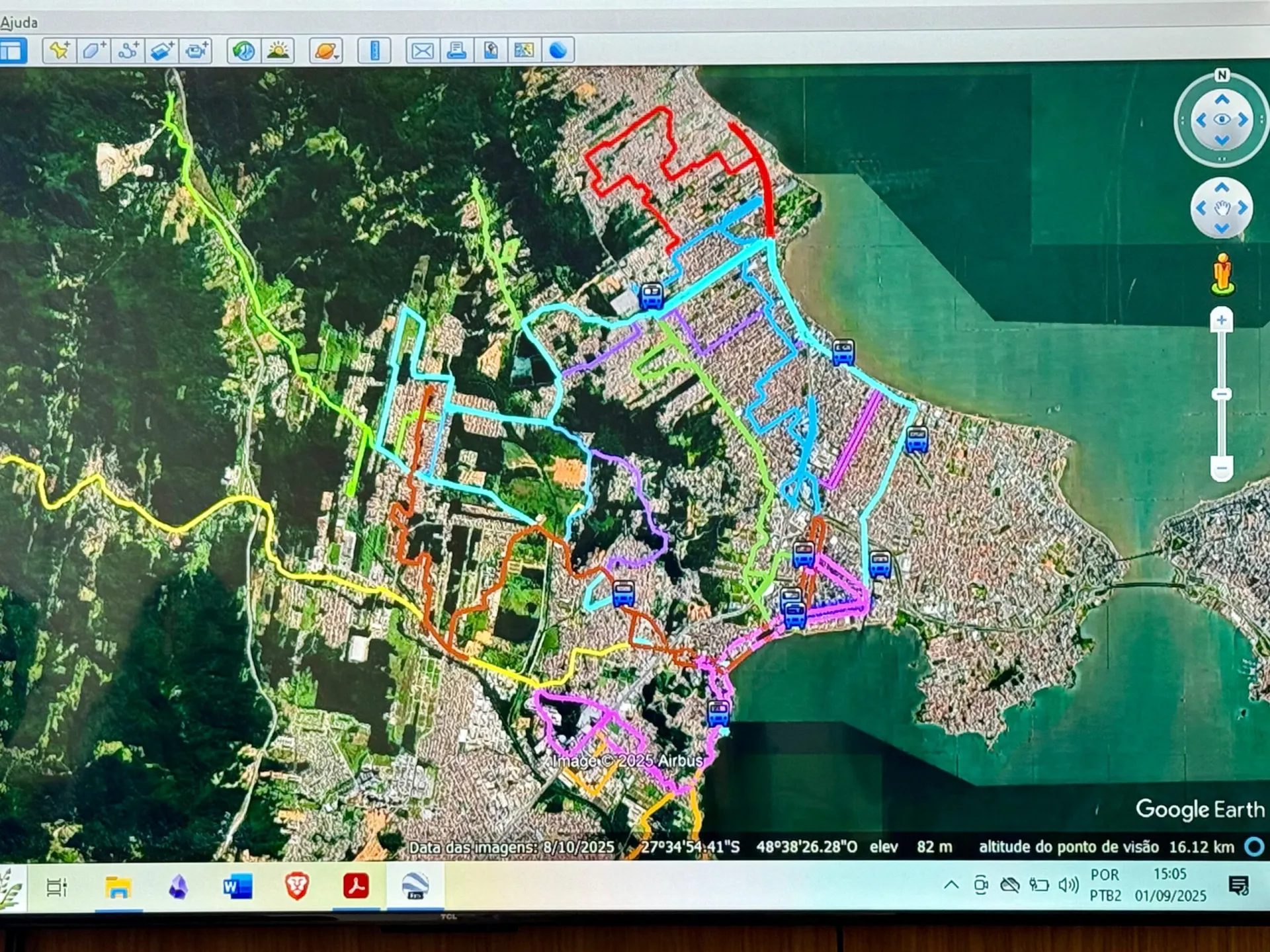Click the bus placemark on cyan route by the northern bay
The height and width of the screenshot is (952, 1270).
[843, 352]
